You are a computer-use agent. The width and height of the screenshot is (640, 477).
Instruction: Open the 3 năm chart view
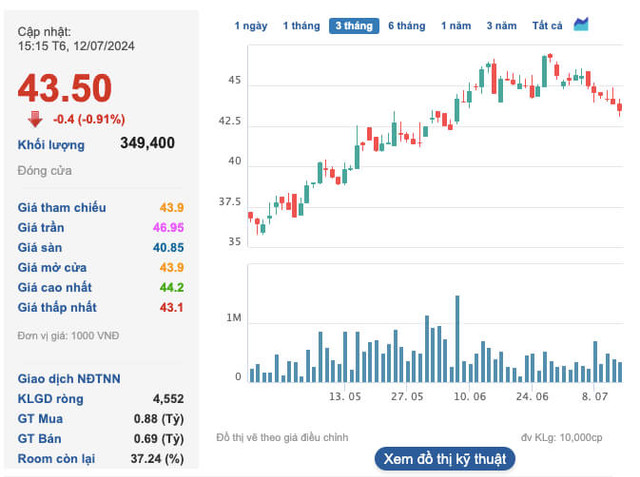click(x=502, y=26)
